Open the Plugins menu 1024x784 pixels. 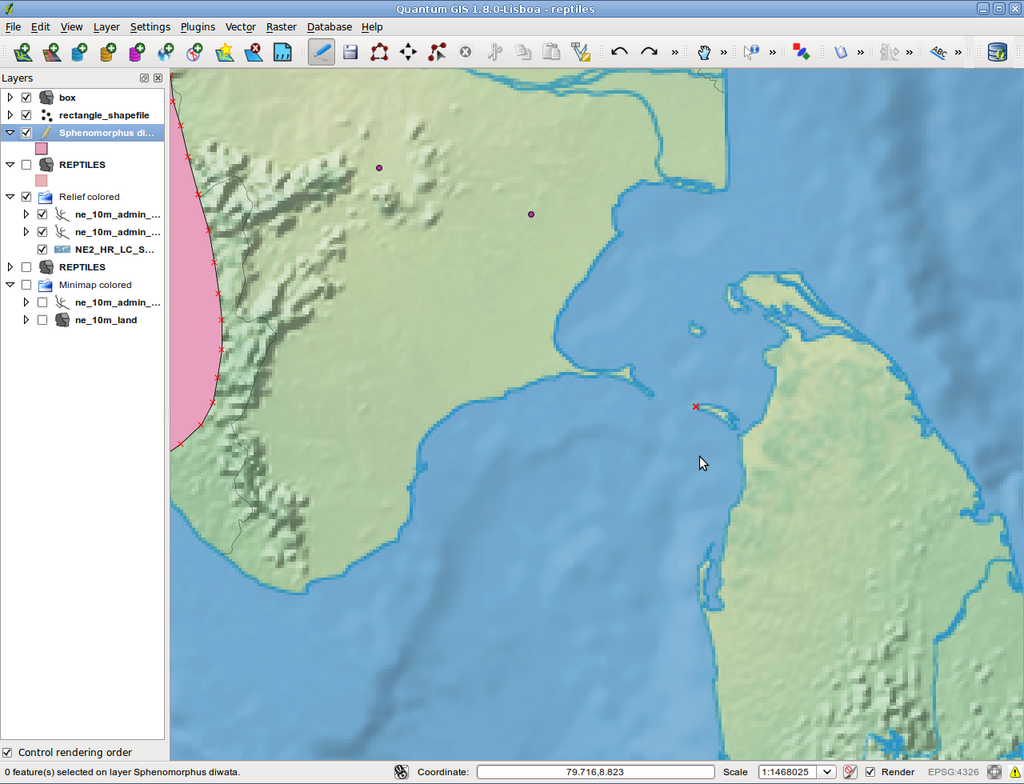197,27
